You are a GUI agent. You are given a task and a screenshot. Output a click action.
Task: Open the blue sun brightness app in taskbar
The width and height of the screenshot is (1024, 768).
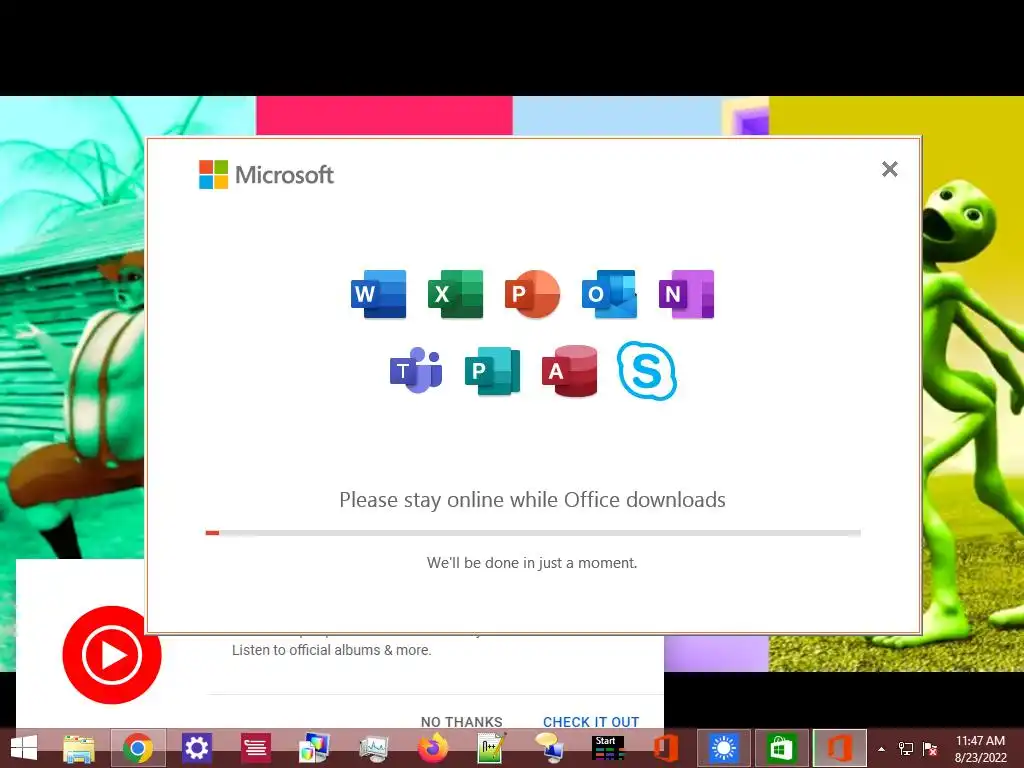[724, 748]
